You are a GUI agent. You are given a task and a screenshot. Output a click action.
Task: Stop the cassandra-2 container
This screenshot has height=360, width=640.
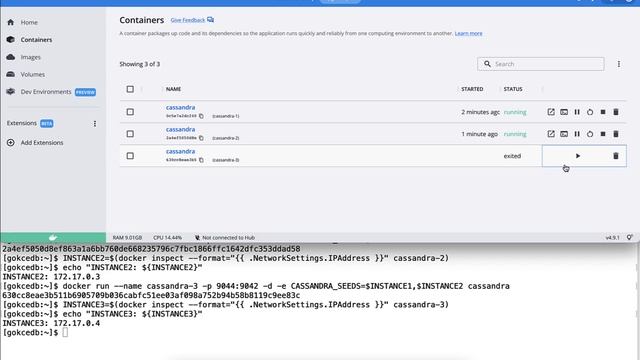[x=603, y=134]
